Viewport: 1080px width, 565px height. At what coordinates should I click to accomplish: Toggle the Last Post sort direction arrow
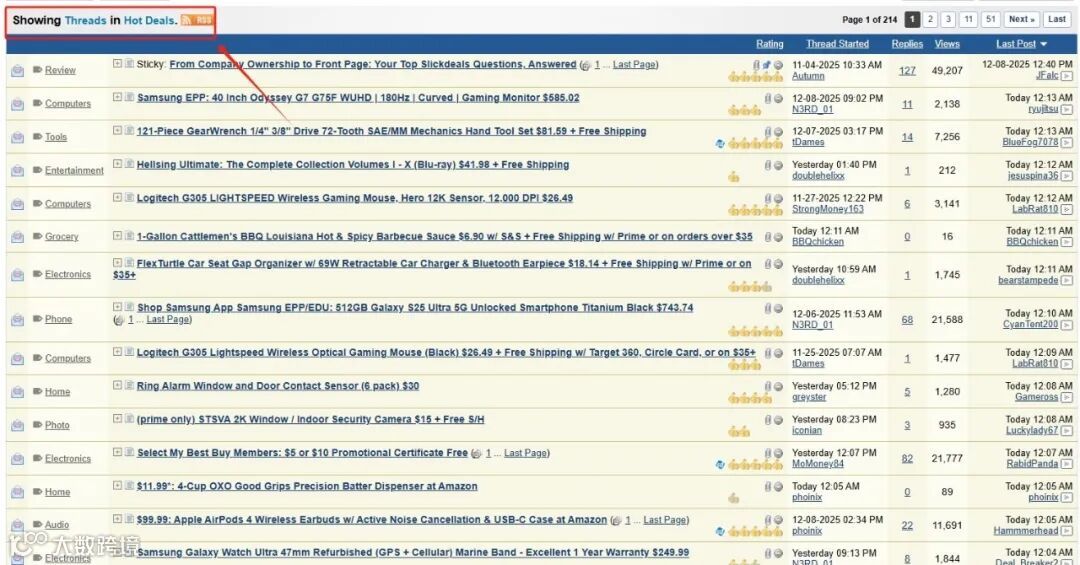pos(1044,44)
